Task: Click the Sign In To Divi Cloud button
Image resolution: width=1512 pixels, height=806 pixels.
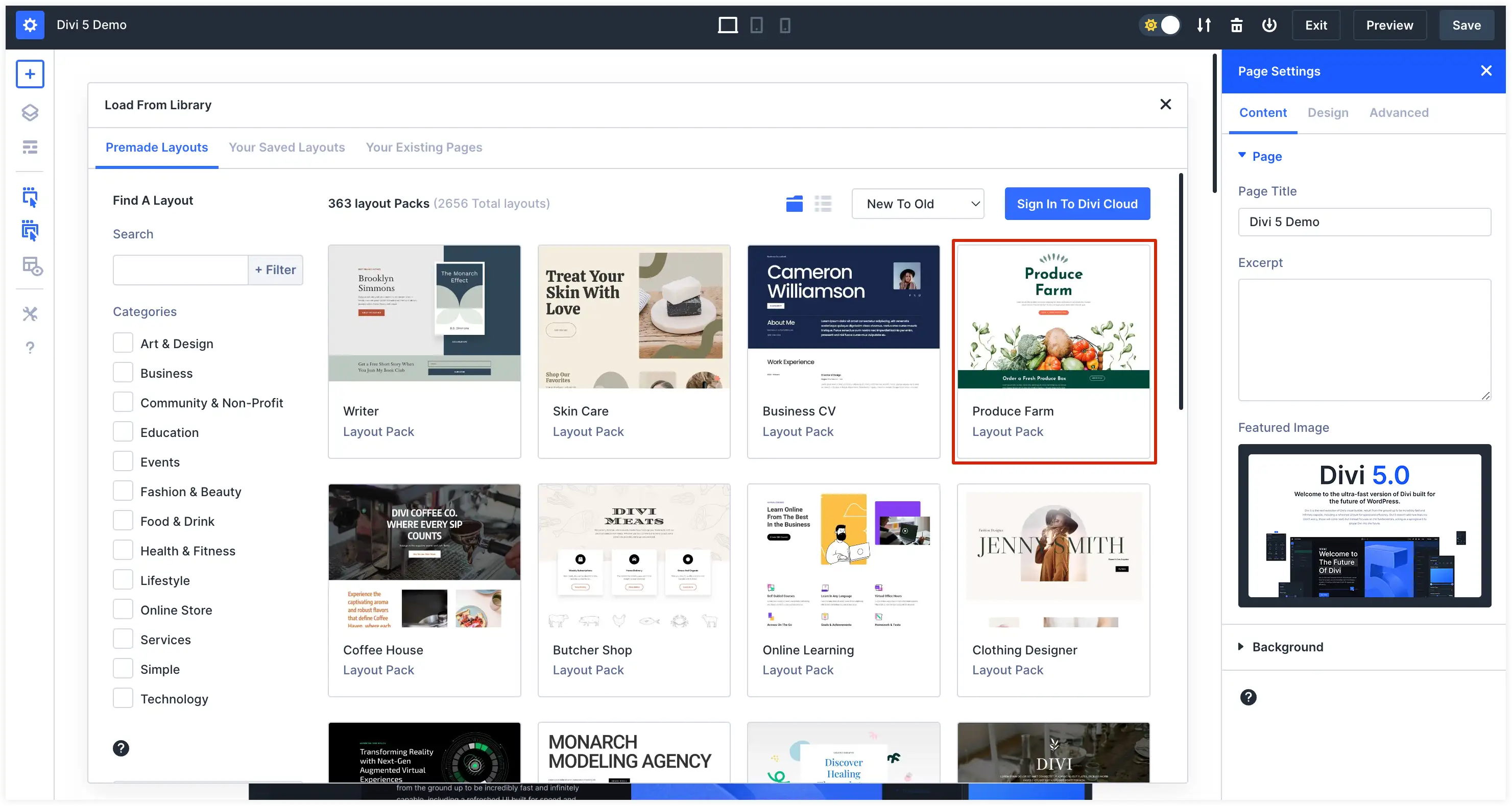Action: pos(1078,203)
